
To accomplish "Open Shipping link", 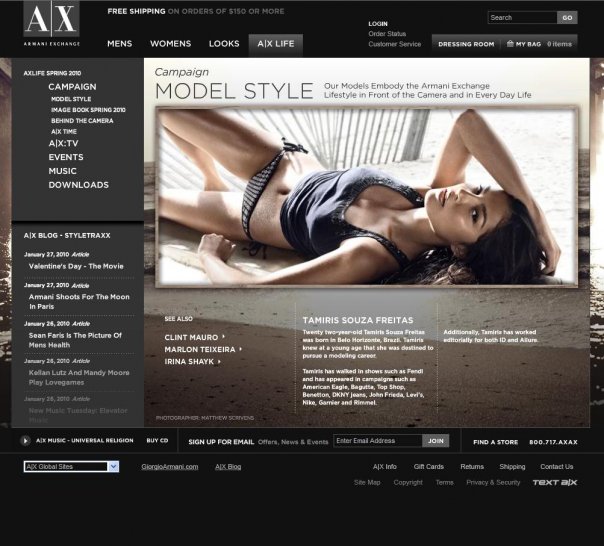I will click(x=512, y=467).
